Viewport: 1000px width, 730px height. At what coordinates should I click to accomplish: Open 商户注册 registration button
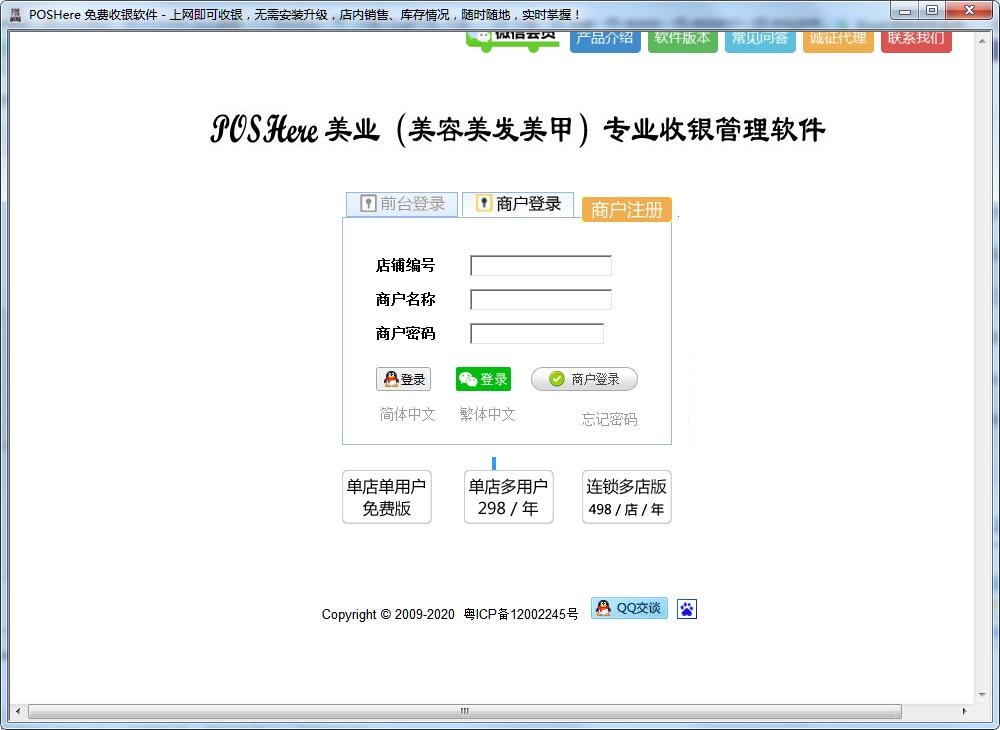[x=627, y=210]
